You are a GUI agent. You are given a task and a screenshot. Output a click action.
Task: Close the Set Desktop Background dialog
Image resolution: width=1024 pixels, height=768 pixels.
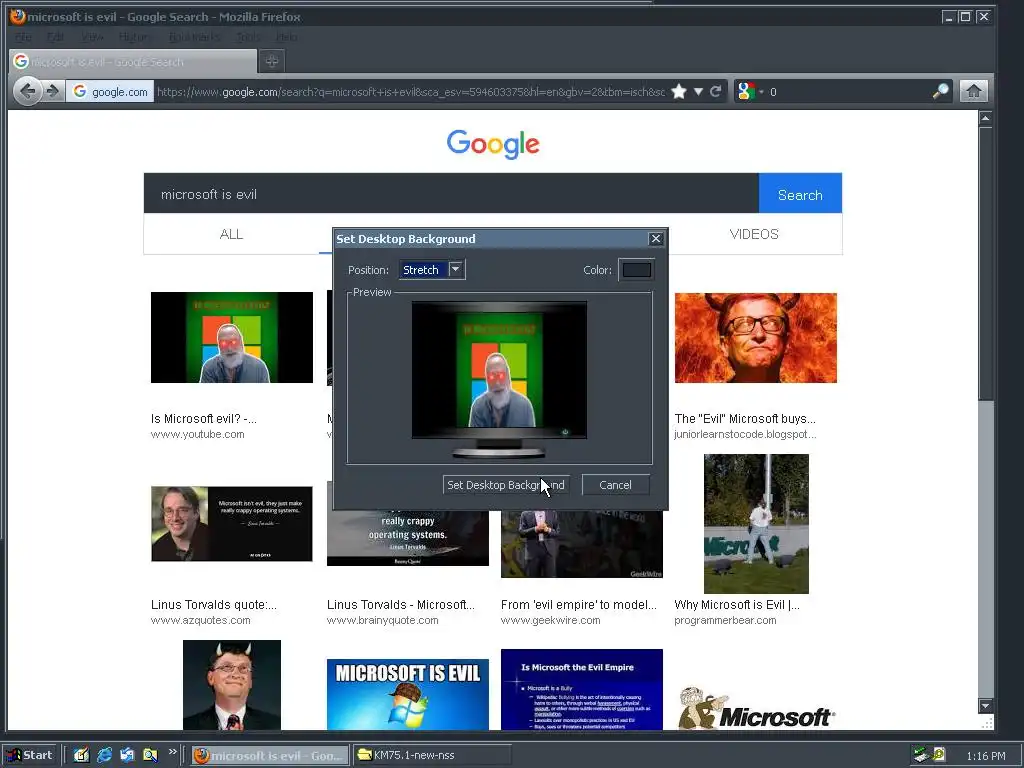(656, 238)
